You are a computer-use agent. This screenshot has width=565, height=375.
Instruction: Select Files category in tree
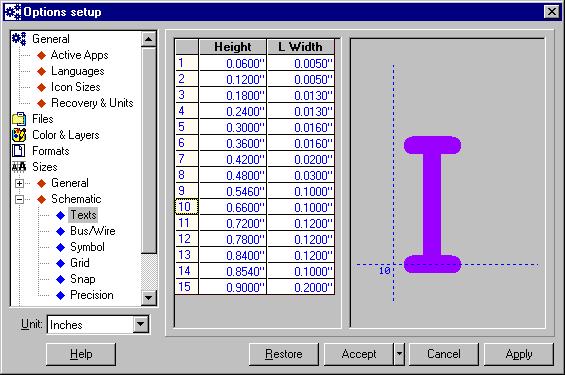pos(43,119)
